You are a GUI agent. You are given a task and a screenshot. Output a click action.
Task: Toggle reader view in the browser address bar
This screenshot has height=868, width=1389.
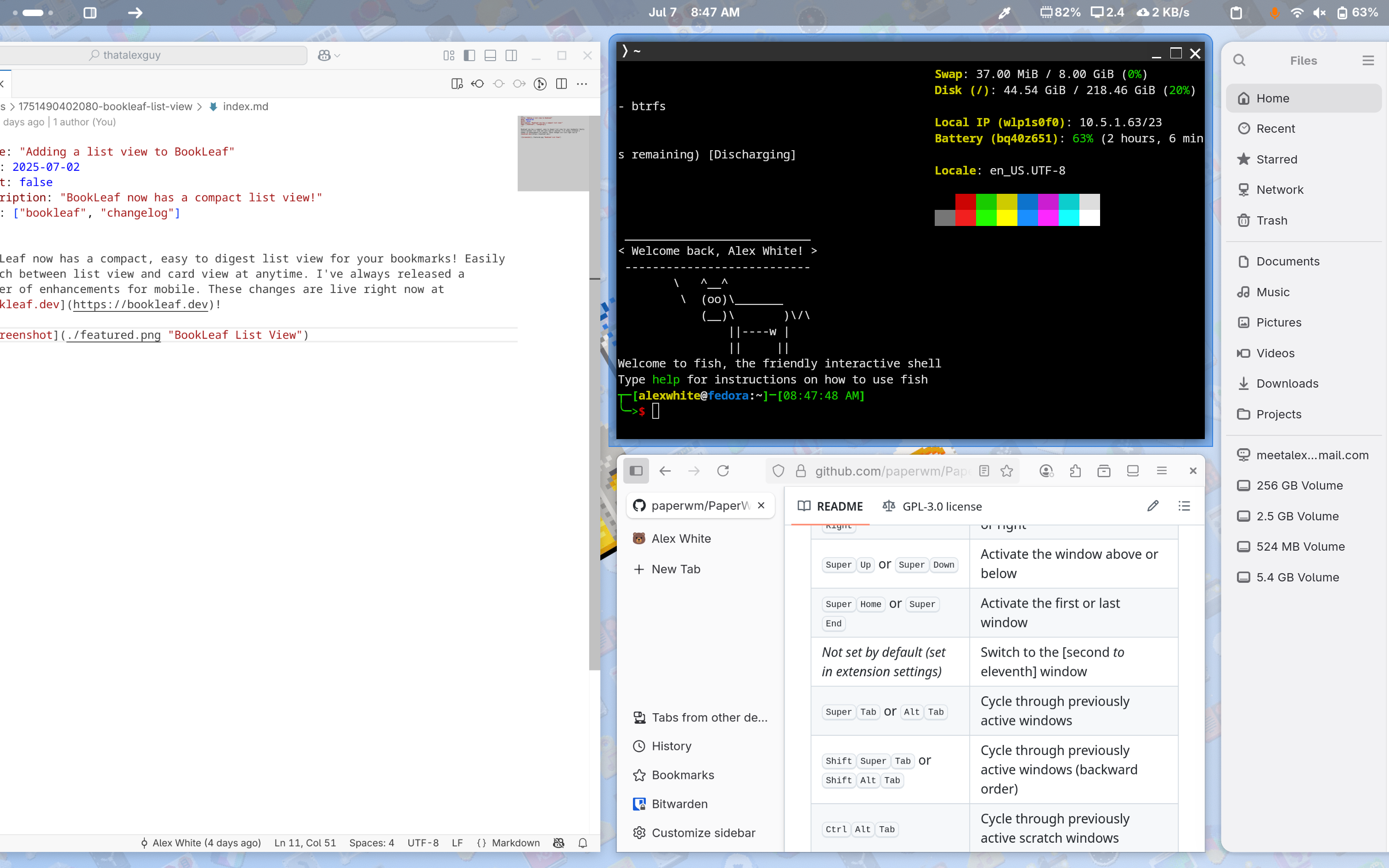[983, 470]
